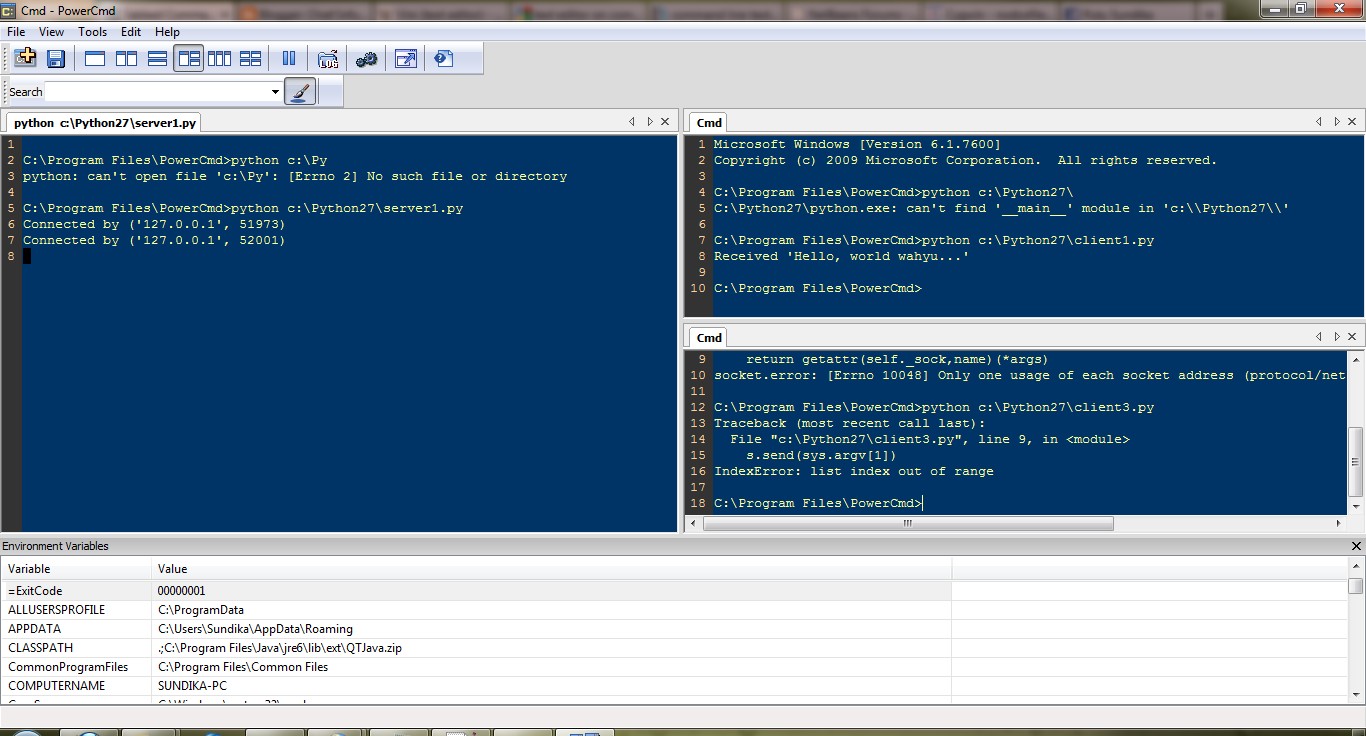The width and height of the screenshot is (1366, 736).
Task: Click forward tab arrow on top-right Cmd pane
Action: (1337, 121)
